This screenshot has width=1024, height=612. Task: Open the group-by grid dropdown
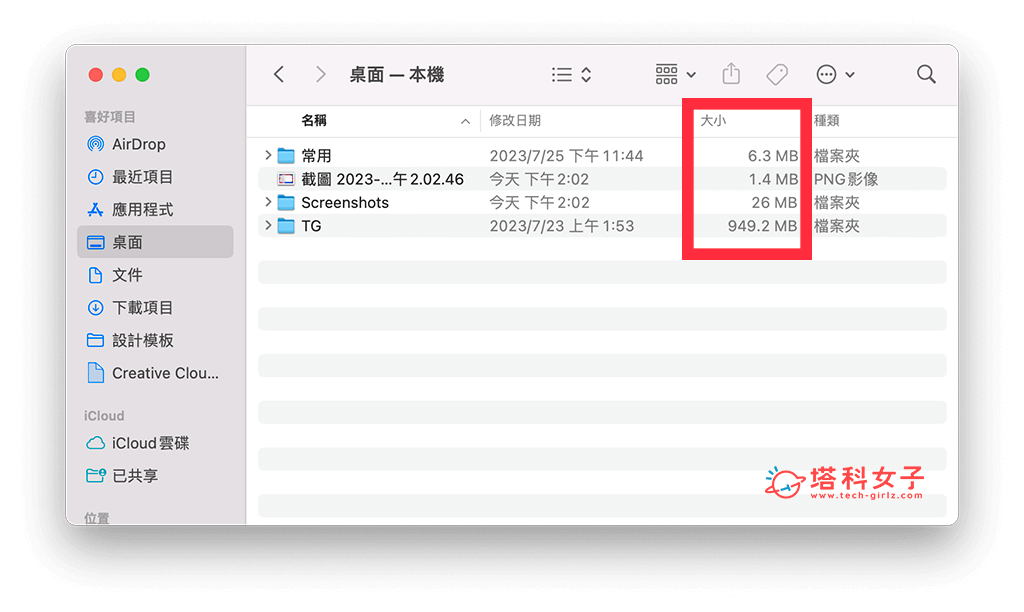(x=675, y=74)
